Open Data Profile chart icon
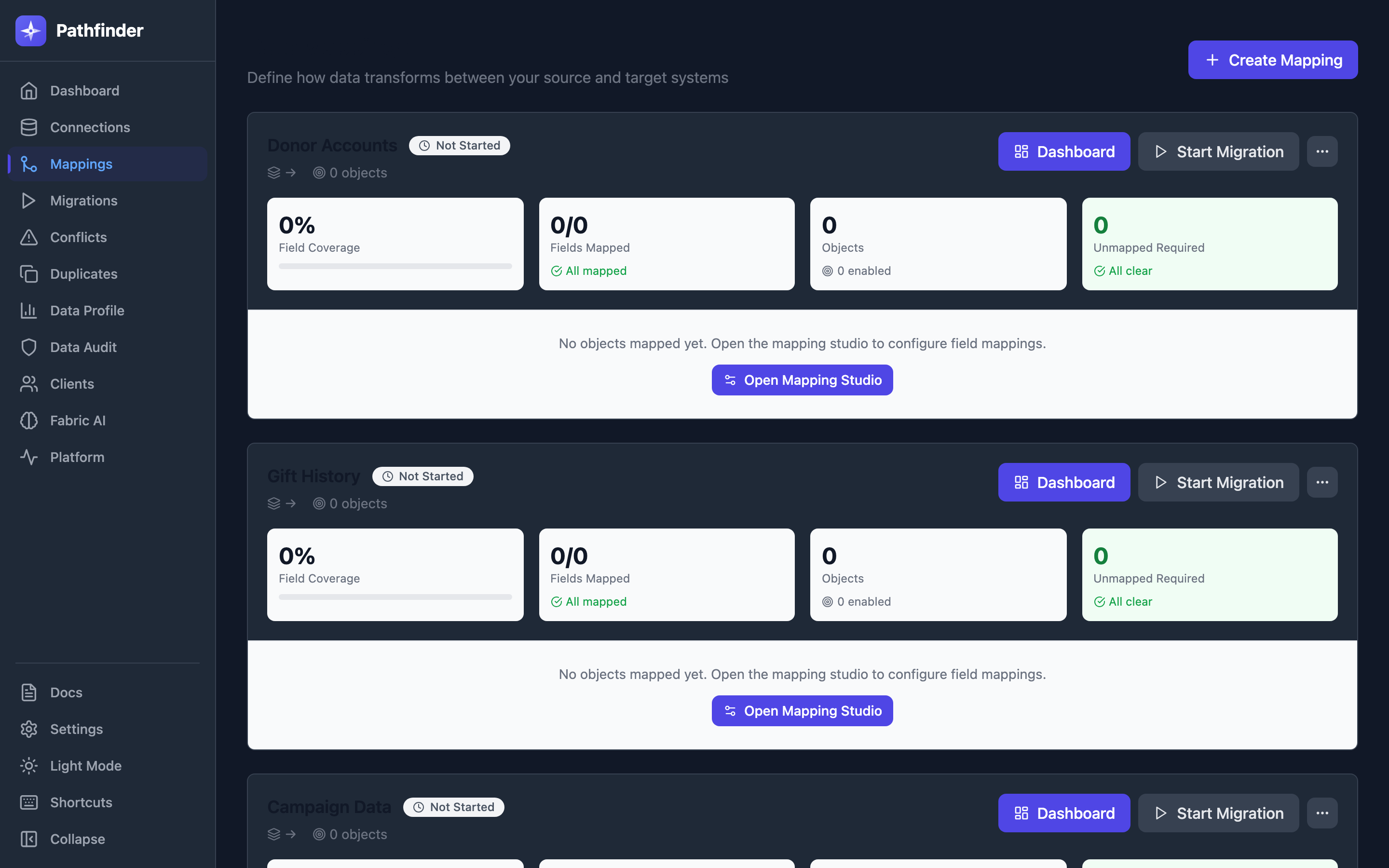 click(29, 311)
